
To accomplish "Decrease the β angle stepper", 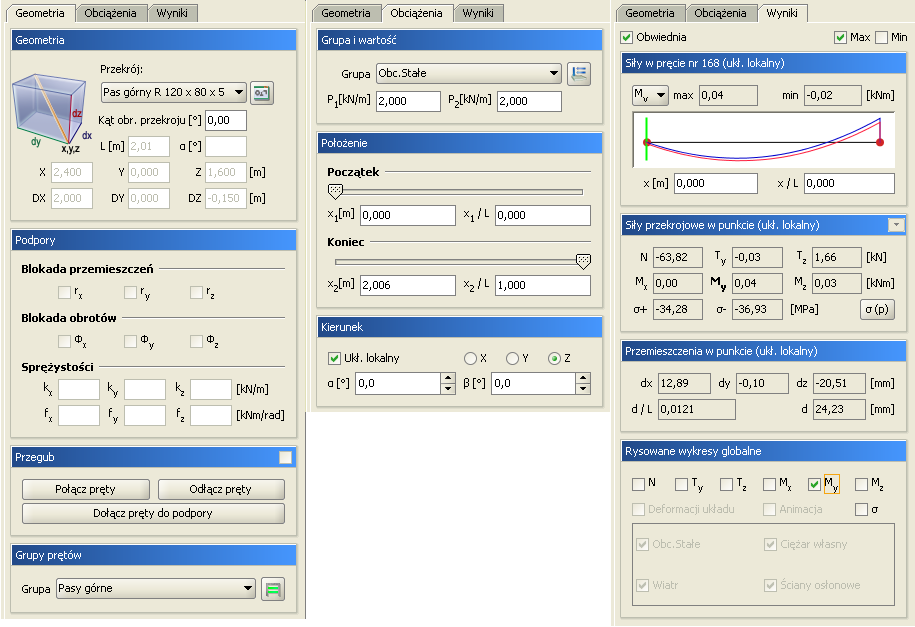I will pyautogui.click(x=584, y=389).
